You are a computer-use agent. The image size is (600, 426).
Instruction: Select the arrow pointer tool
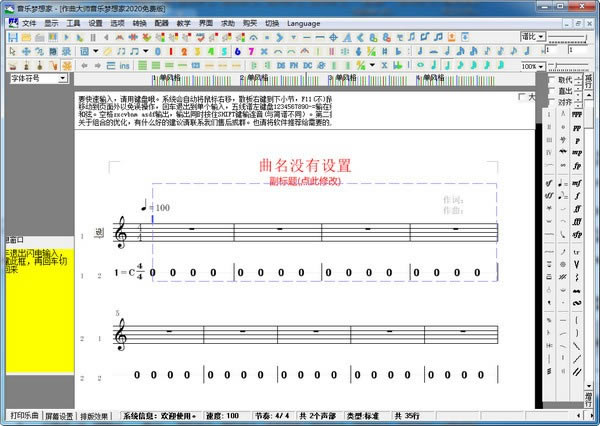pyautogui.click(x=13, y=51)
